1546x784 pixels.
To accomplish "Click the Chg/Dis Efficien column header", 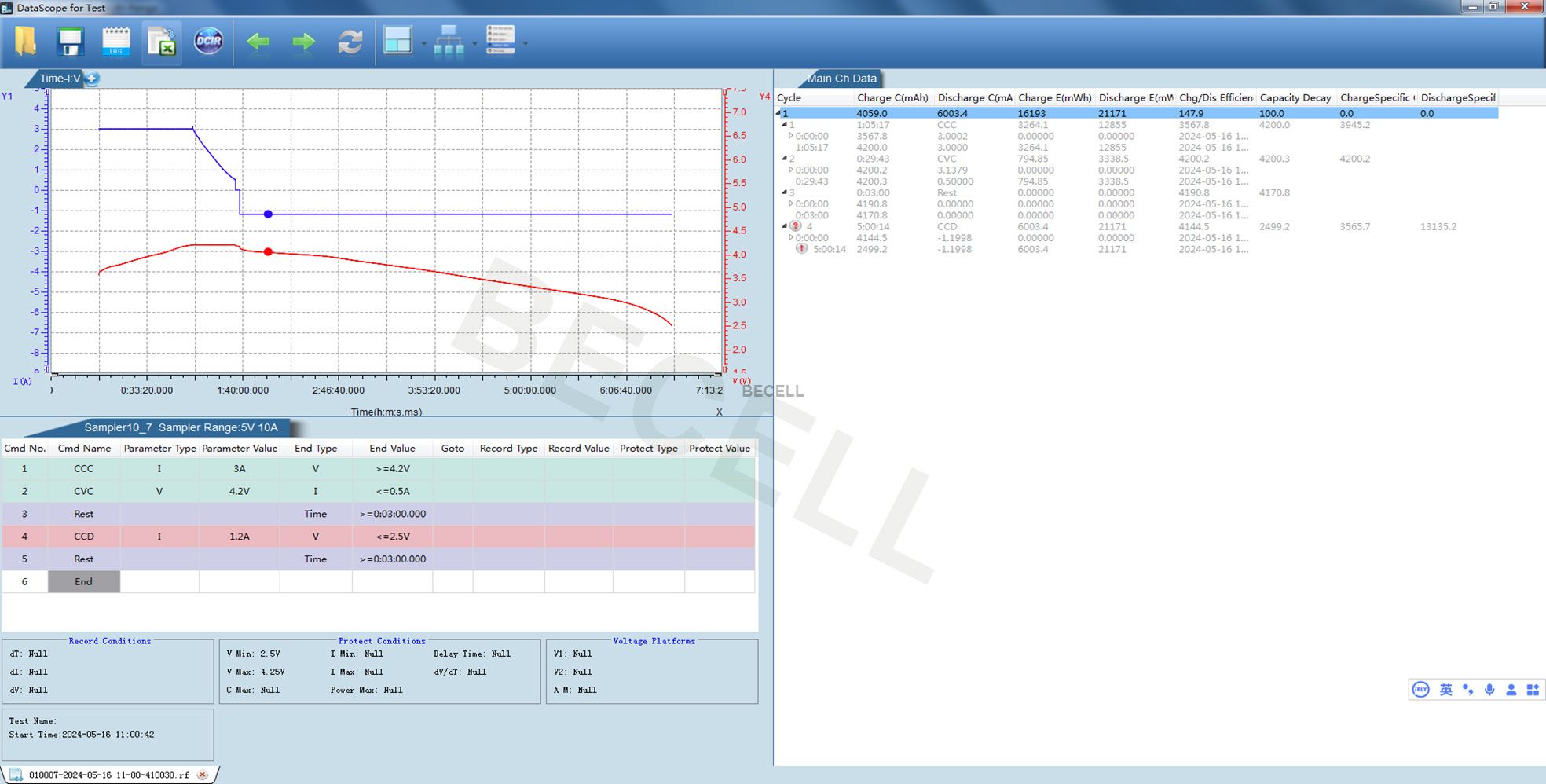I will point(1216,97).
